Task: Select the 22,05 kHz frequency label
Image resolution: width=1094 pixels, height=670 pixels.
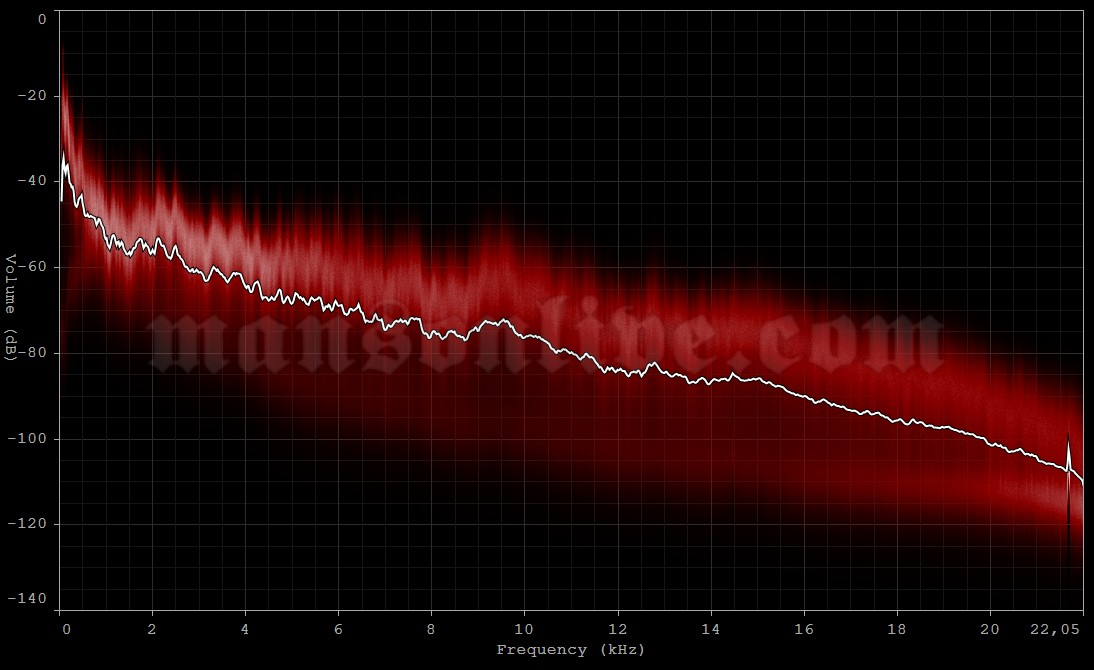Action: (x=1055, y=627)
